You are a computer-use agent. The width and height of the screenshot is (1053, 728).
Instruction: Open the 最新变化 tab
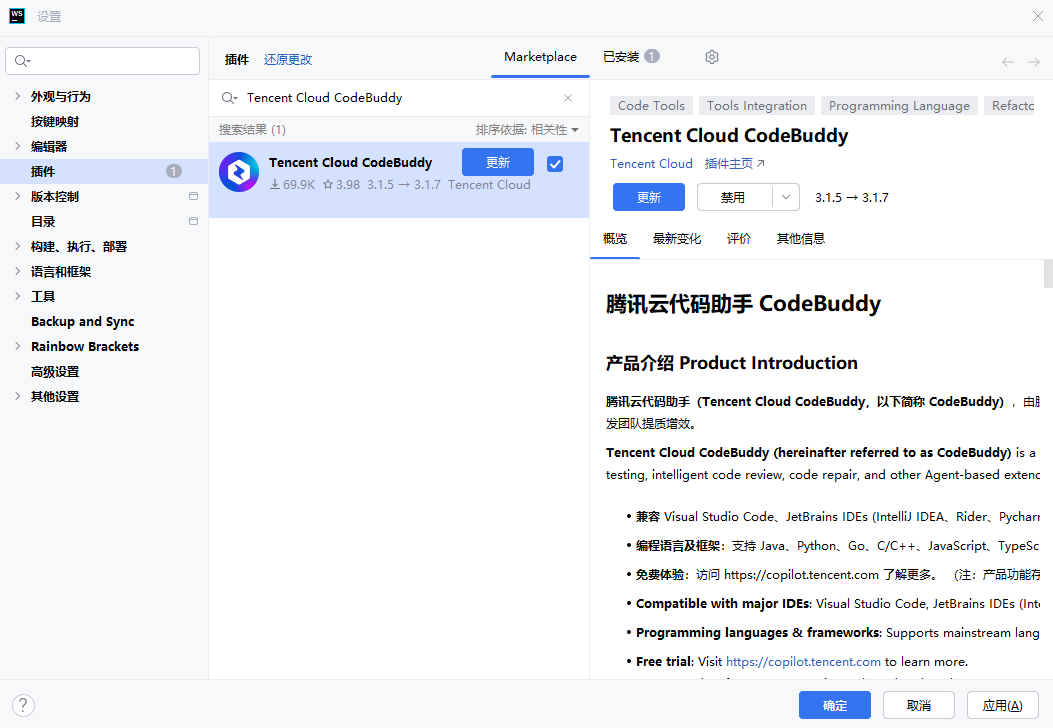(676, 238)
